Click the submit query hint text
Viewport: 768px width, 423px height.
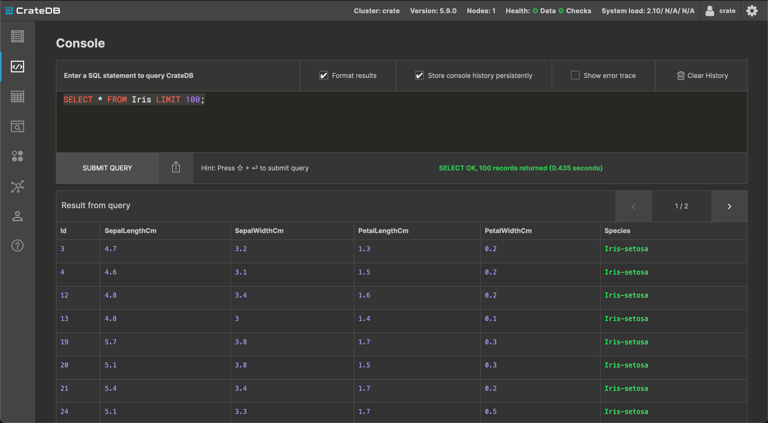(255, 168)
